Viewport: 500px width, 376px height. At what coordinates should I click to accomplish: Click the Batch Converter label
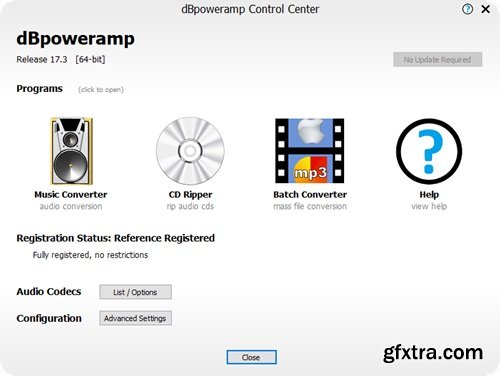click(310, 194)
